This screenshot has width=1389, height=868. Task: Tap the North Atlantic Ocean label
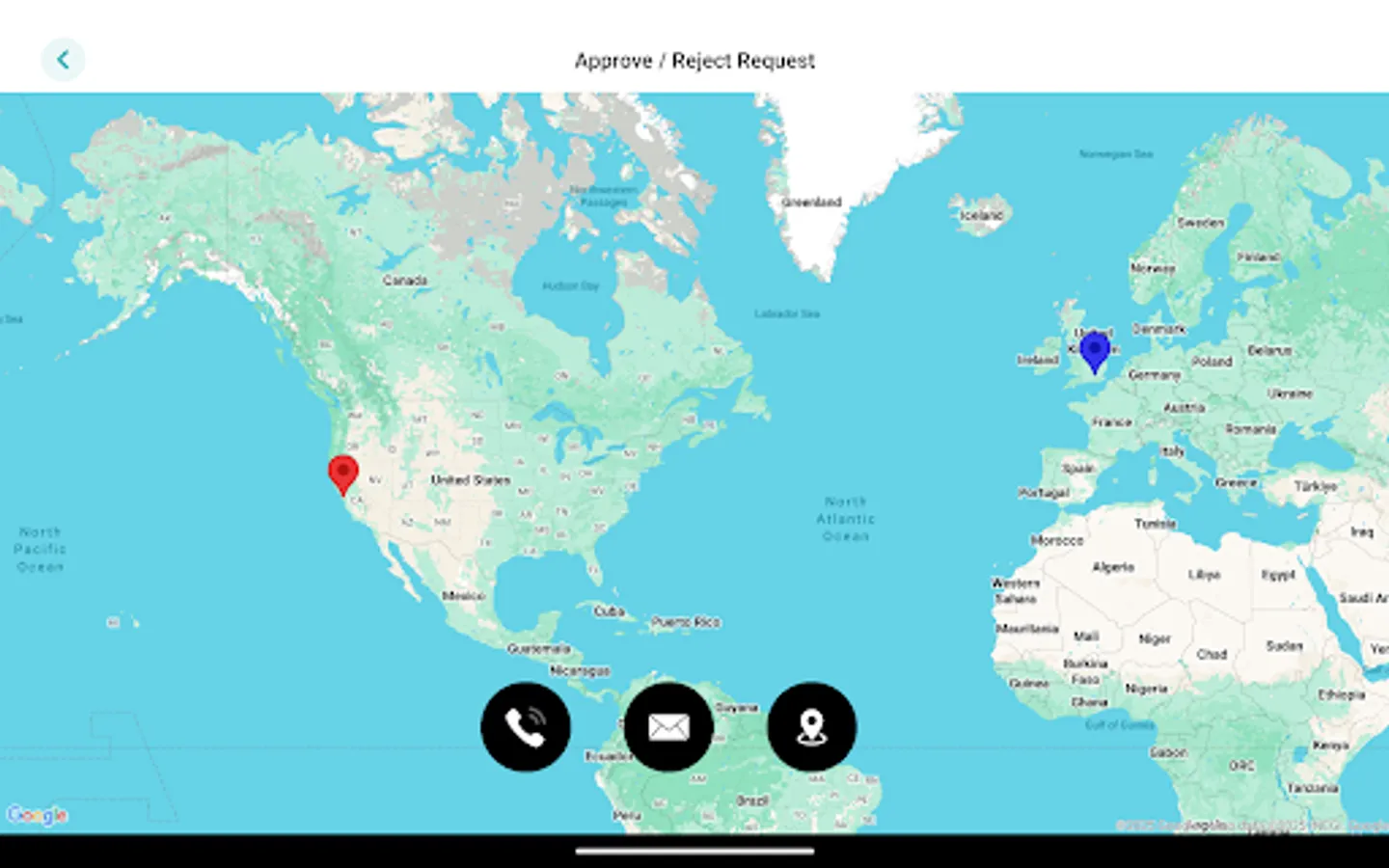(844, 518)
